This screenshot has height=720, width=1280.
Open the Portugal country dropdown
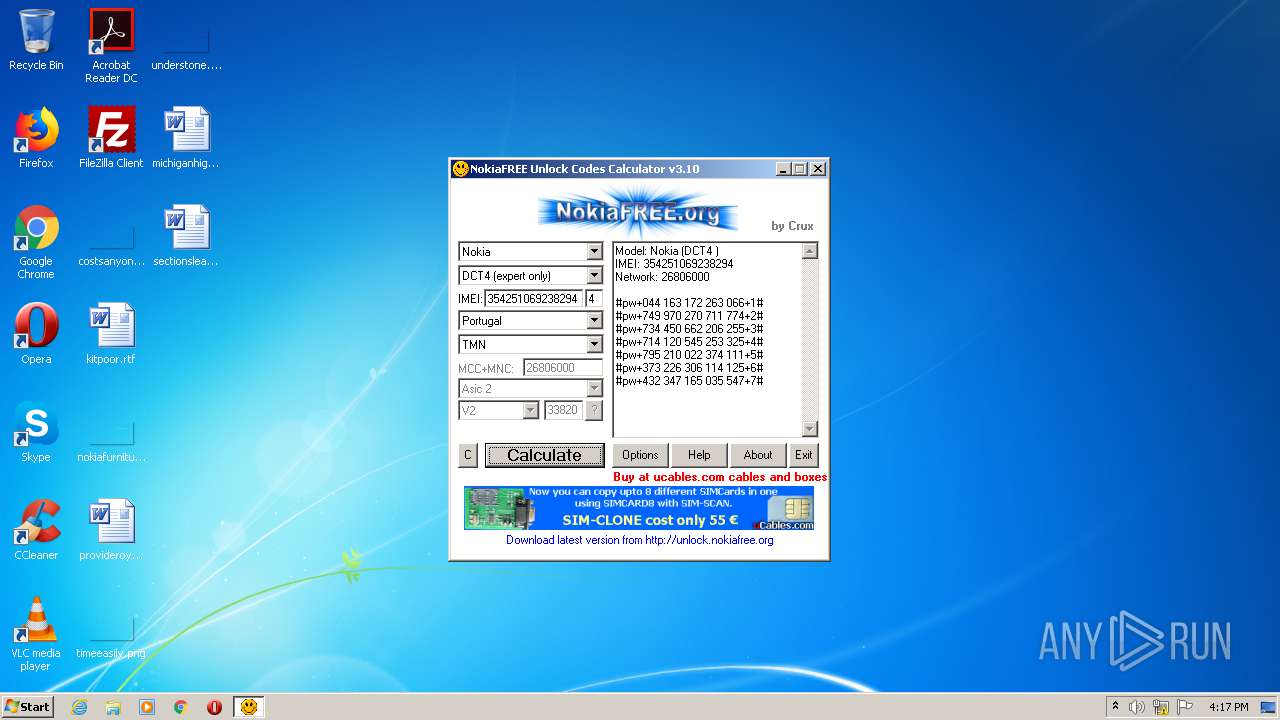tap(594, 321)
